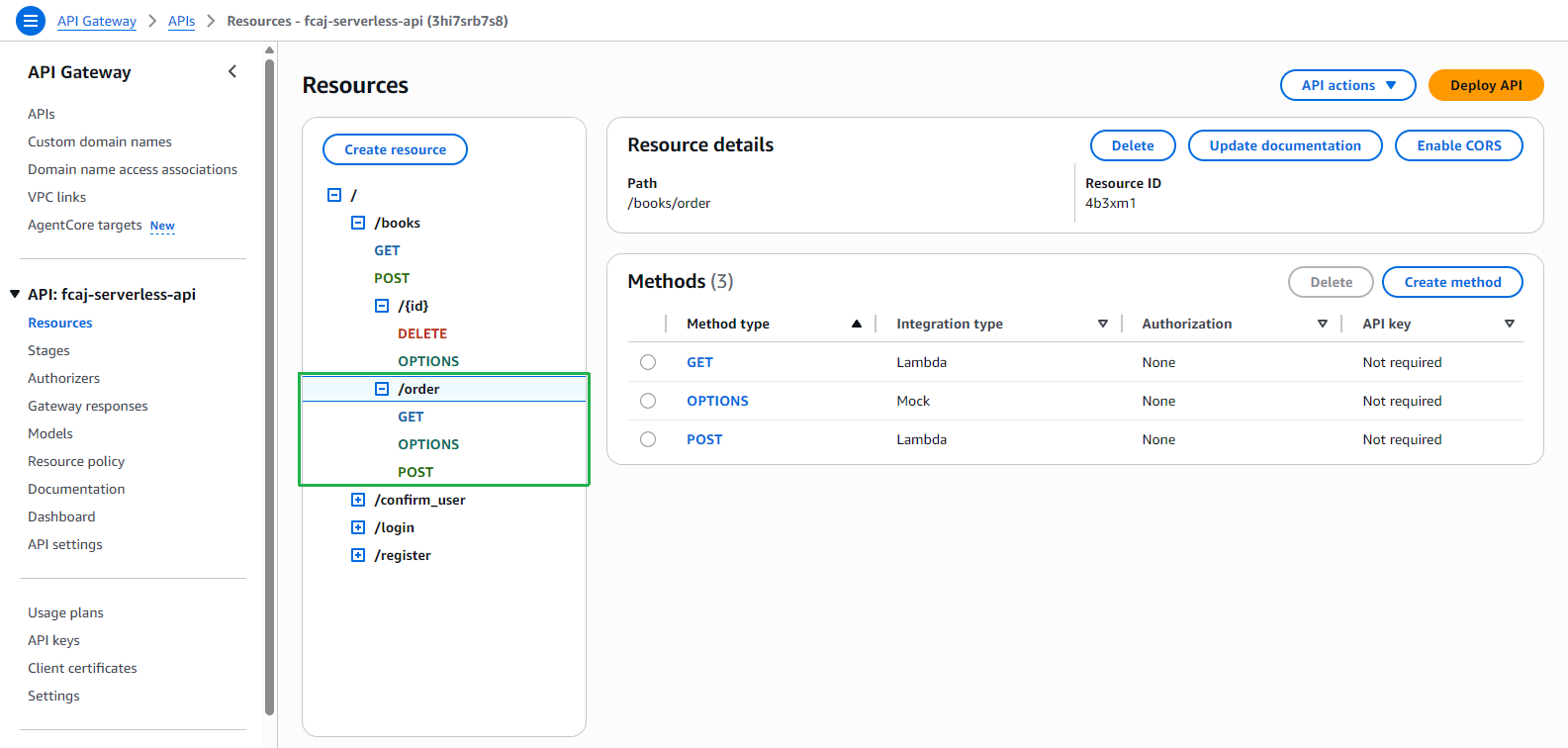Click the Enable CORS button
Viewport: 1568px width, 748px height.
coord(1459,145)
